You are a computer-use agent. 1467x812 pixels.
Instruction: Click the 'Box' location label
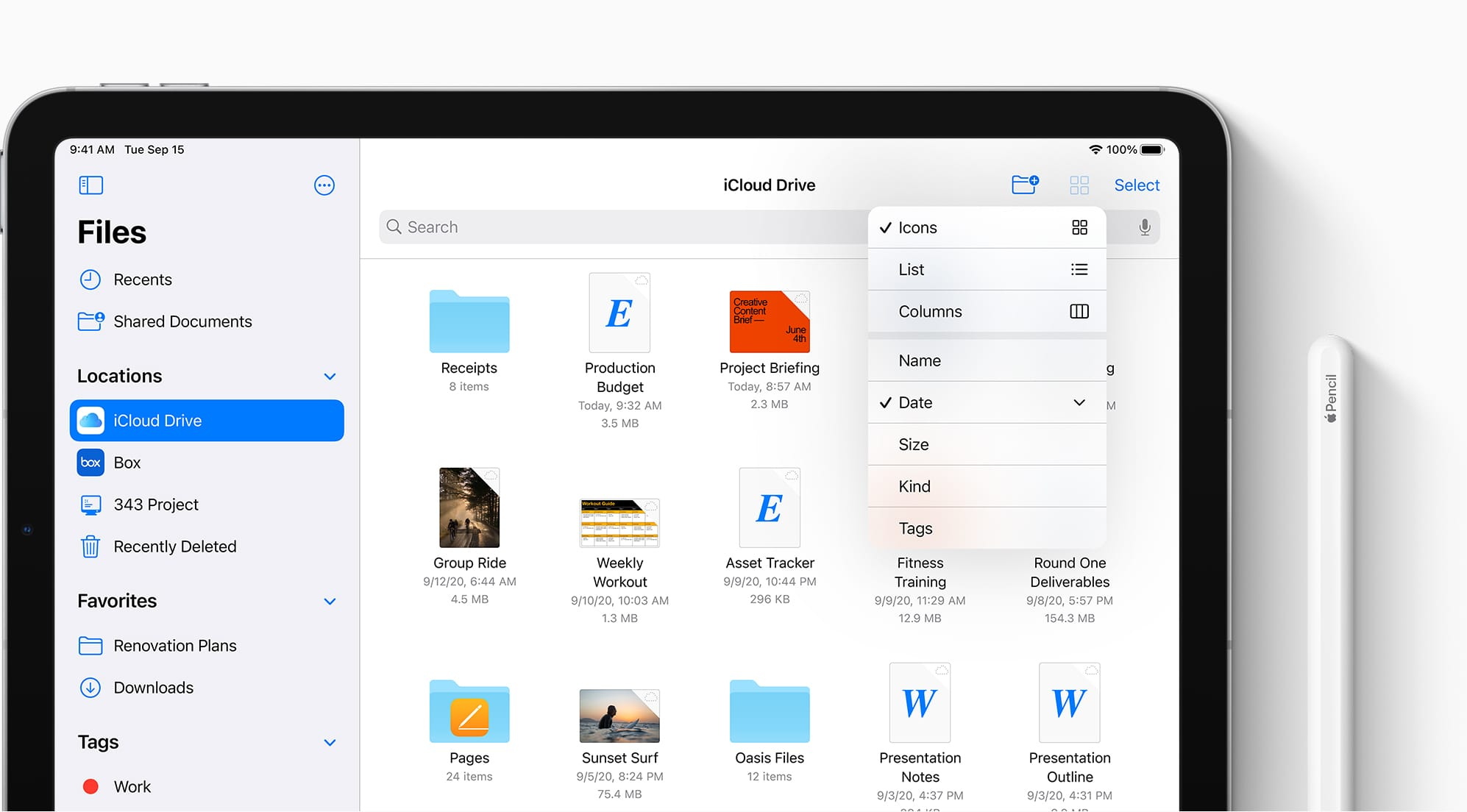[x=127, y=463]
